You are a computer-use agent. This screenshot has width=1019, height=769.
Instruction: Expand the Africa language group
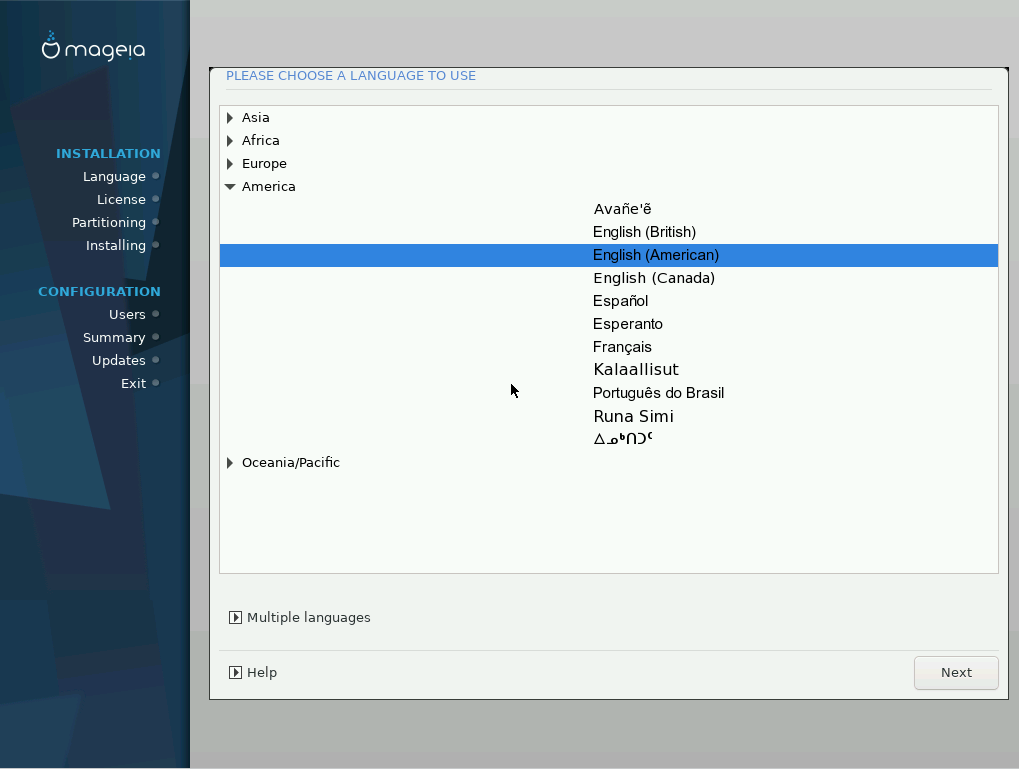pyautogui.click(x=230, y=141)
